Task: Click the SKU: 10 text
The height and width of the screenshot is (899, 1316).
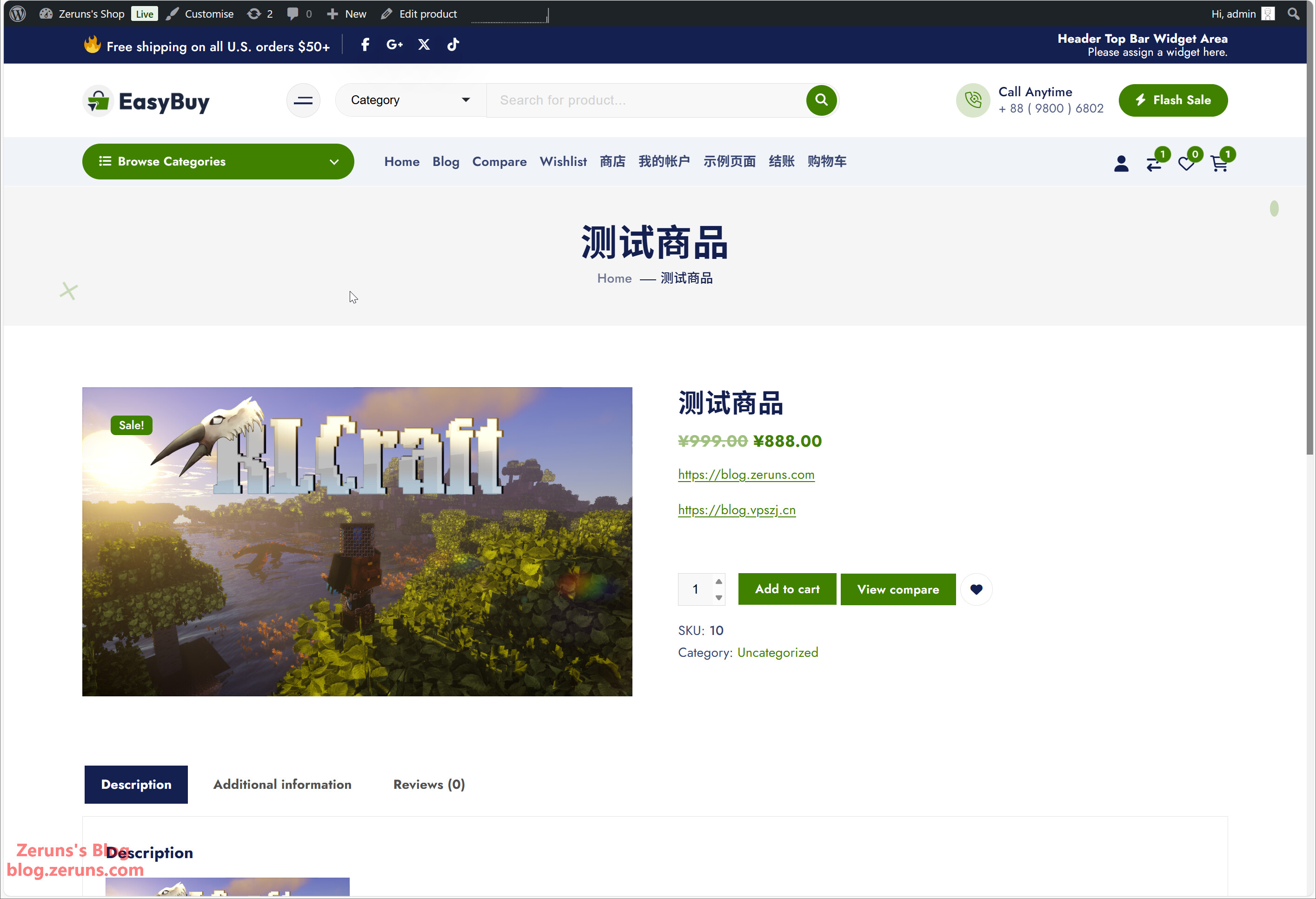Action: point(700,631)
